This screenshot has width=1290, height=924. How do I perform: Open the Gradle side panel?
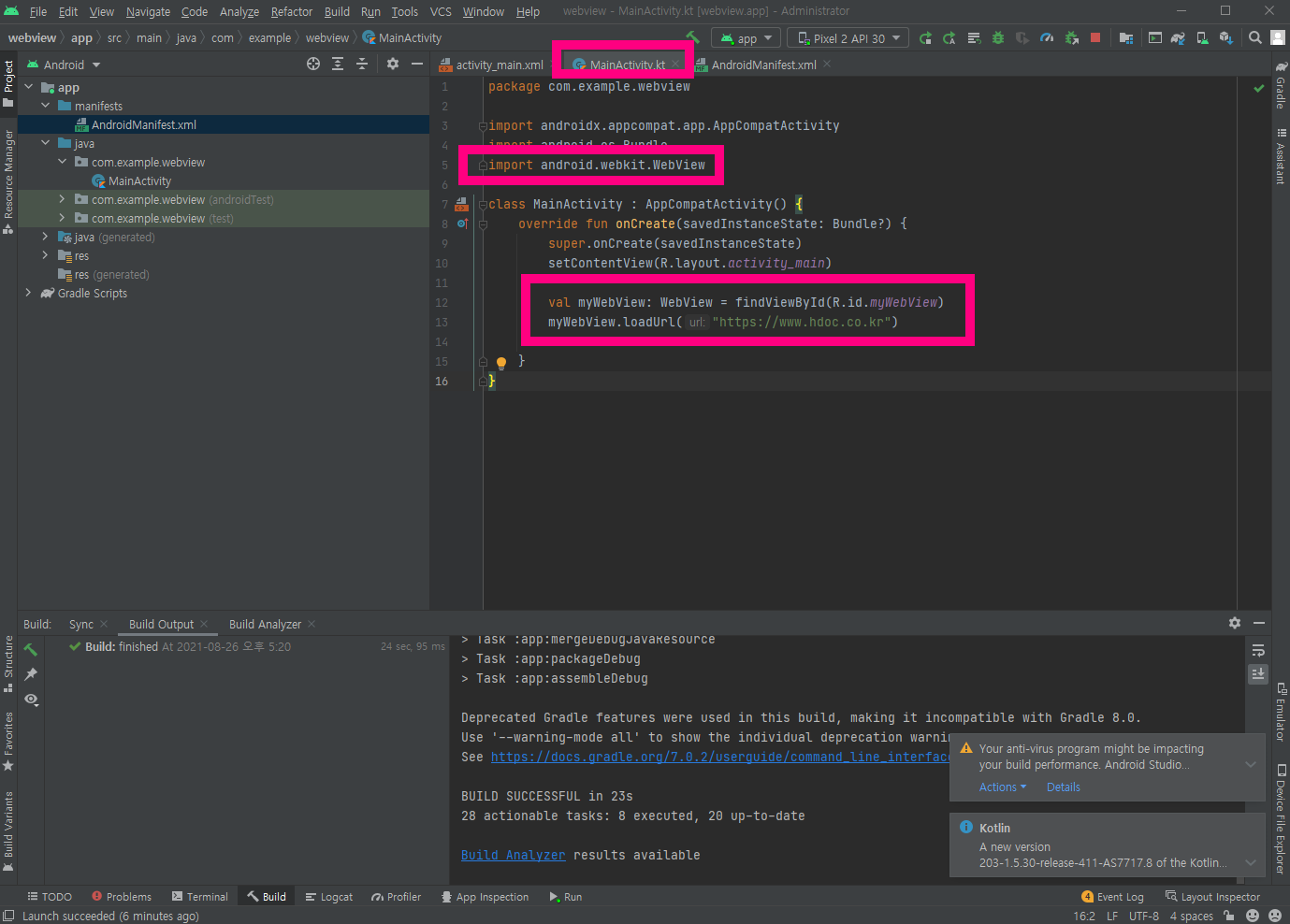(1281, 84)
